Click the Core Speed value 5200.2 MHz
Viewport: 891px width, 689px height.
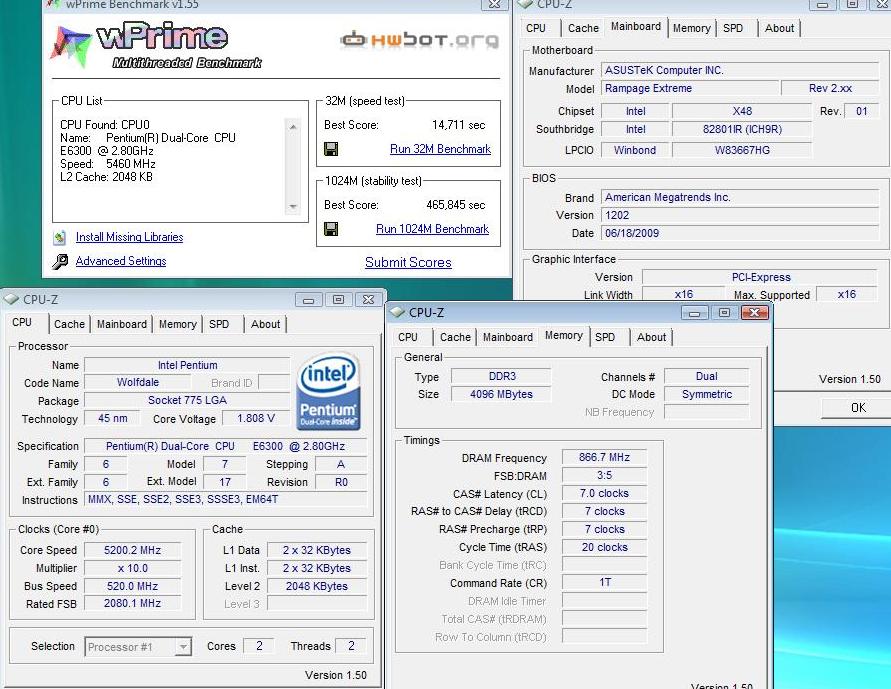tap(132, 550)
